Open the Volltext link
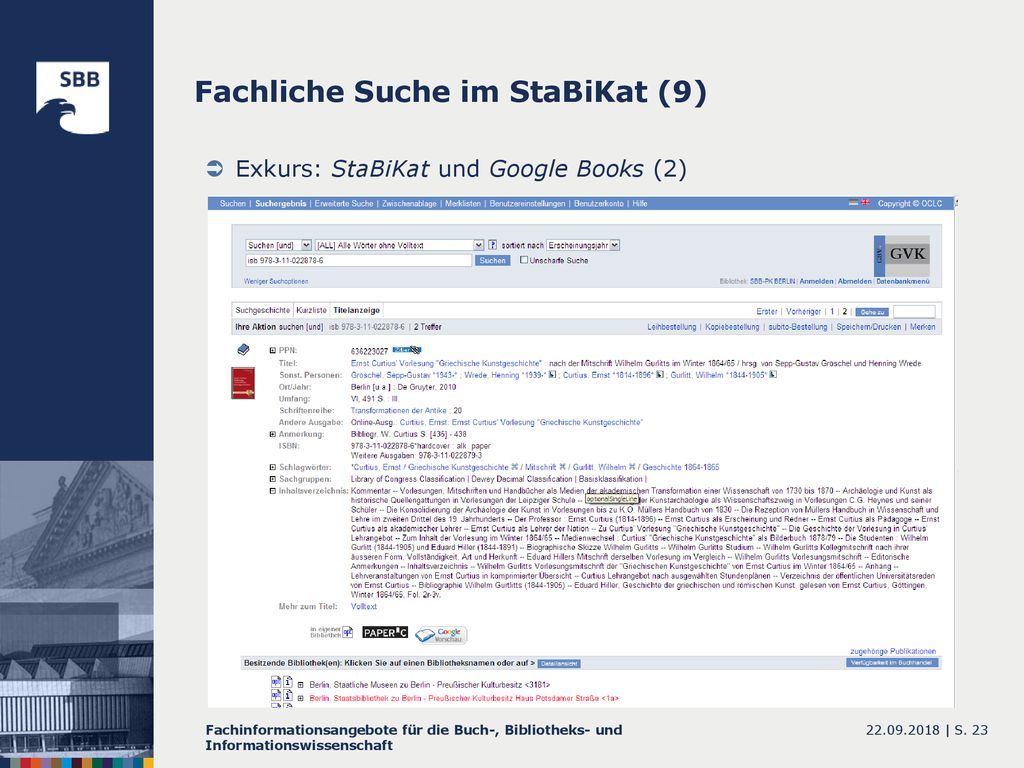 [x=364, y=607]
